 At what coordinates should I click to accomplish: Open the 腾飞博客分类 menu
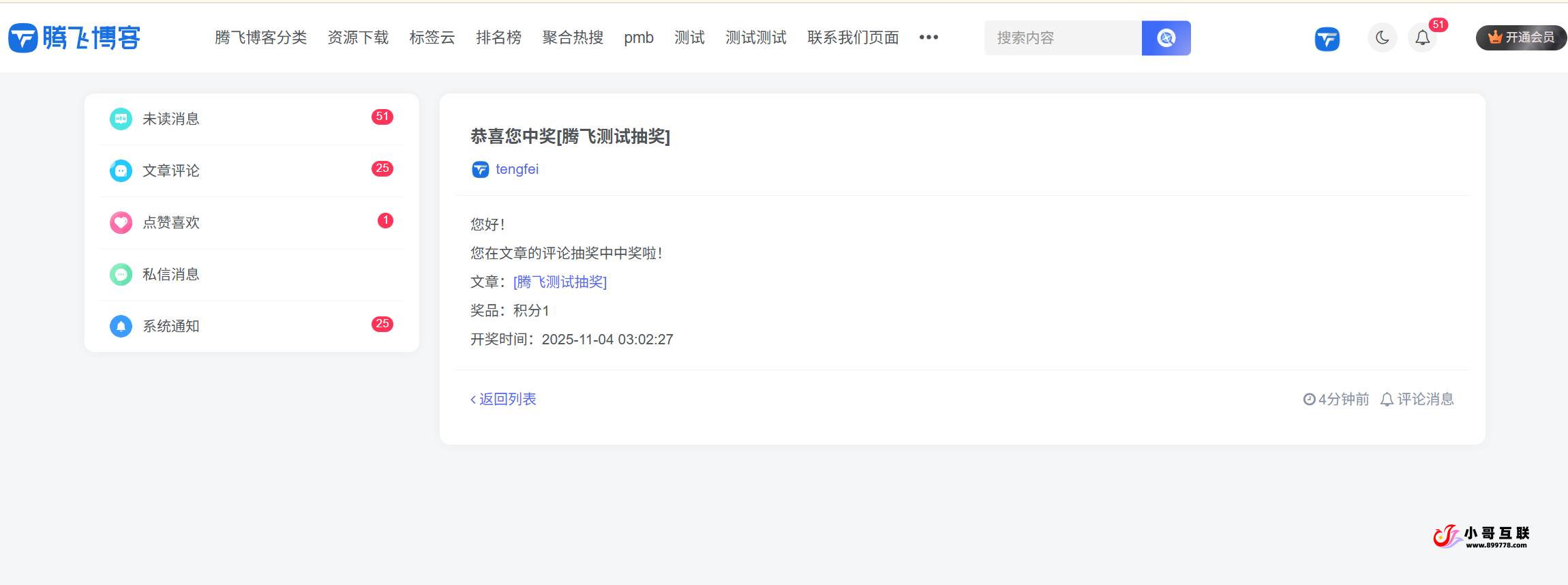pyautogui.click(x=261, y=37)
